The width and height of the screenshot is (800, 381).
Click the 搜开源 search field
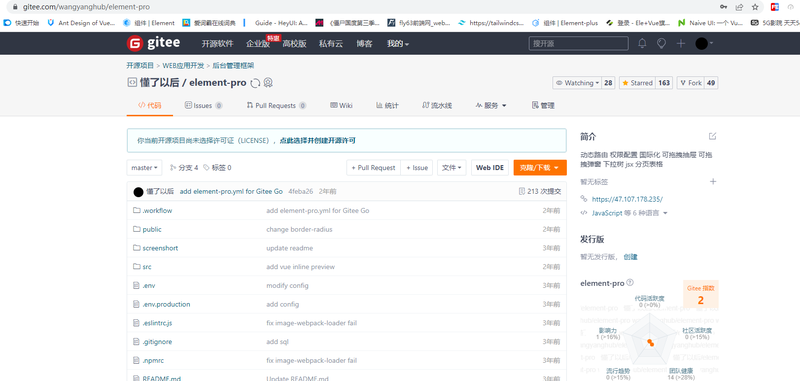[579, 44]
